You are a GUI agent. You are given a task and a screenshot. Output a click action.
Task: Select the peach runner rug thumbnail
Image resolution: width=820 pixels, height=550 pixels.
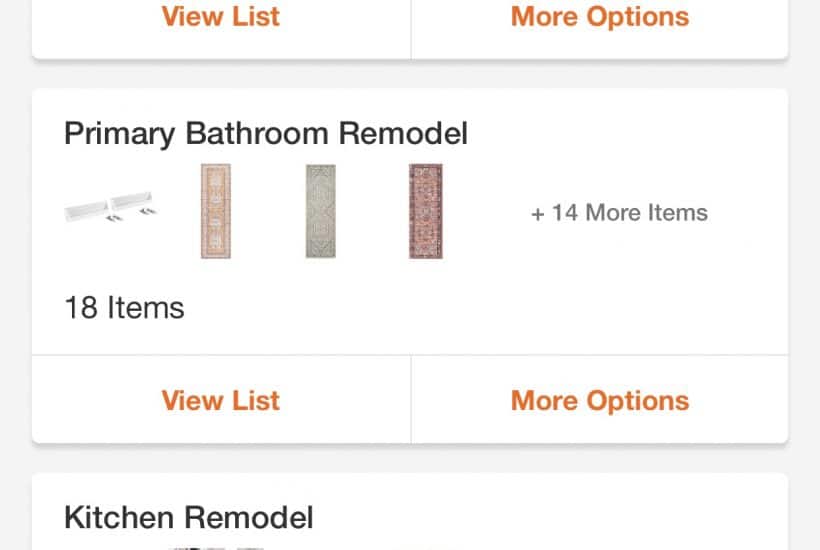[x=215, y=212]
